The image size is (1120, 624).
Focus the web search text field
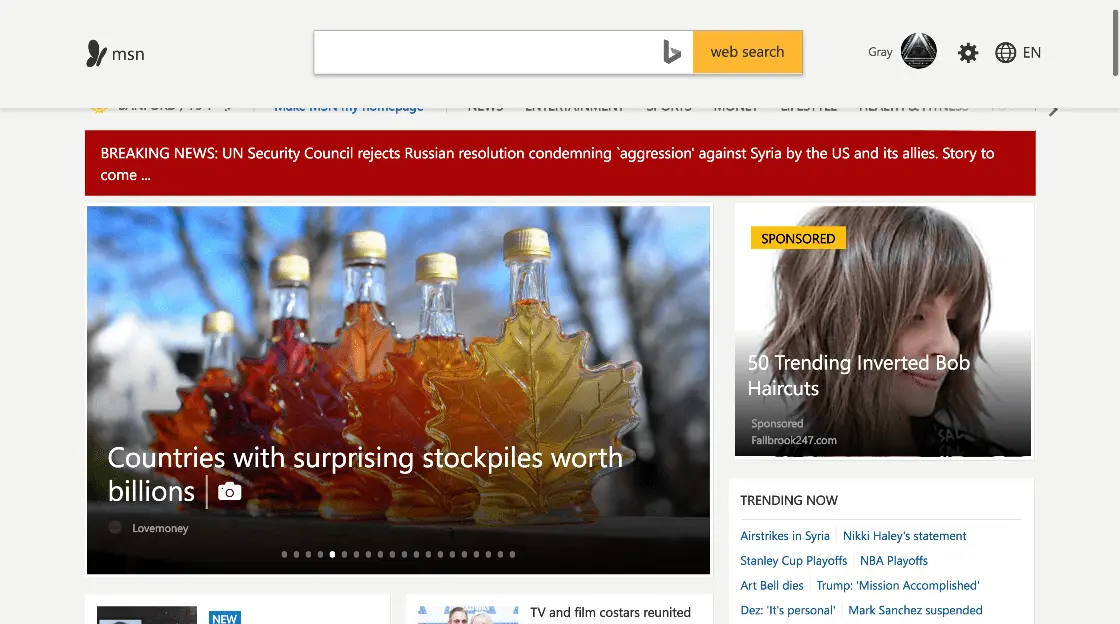point(485,52)
